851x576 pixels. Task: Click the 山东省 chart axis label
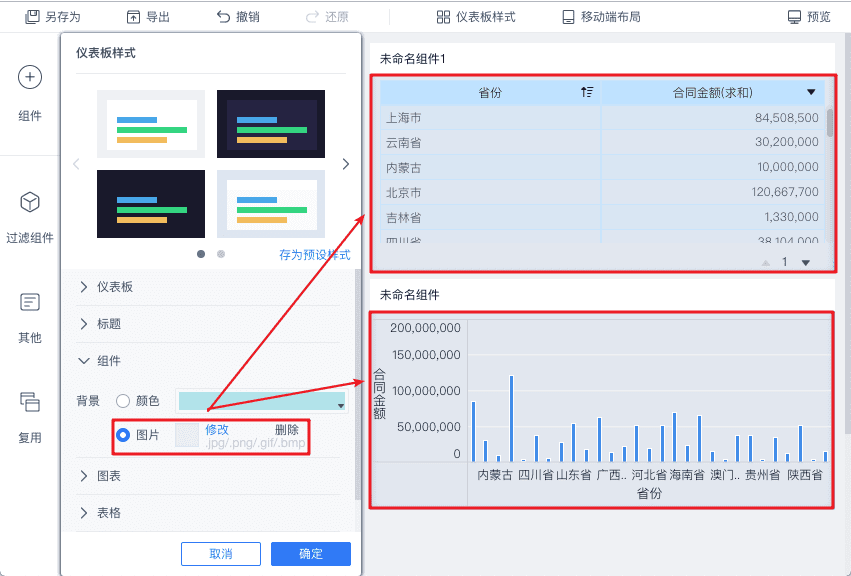click(x=574, y=475)
